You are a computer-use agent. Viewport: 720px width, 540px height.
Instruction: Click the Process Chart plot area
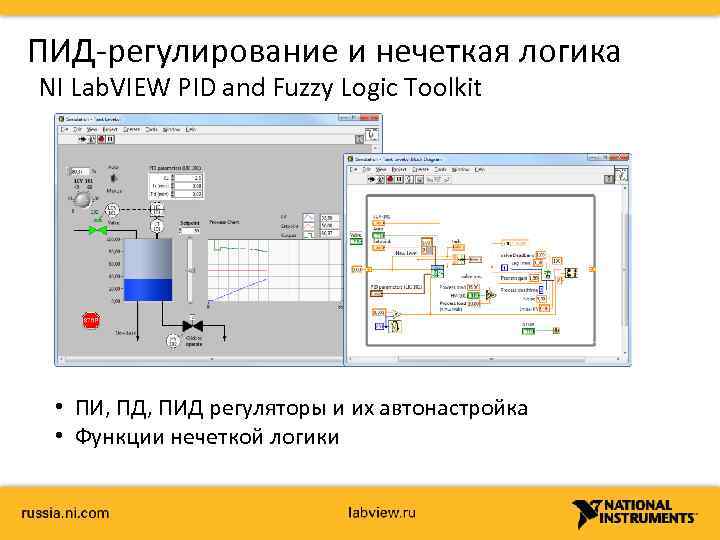(x=274, y=270)
